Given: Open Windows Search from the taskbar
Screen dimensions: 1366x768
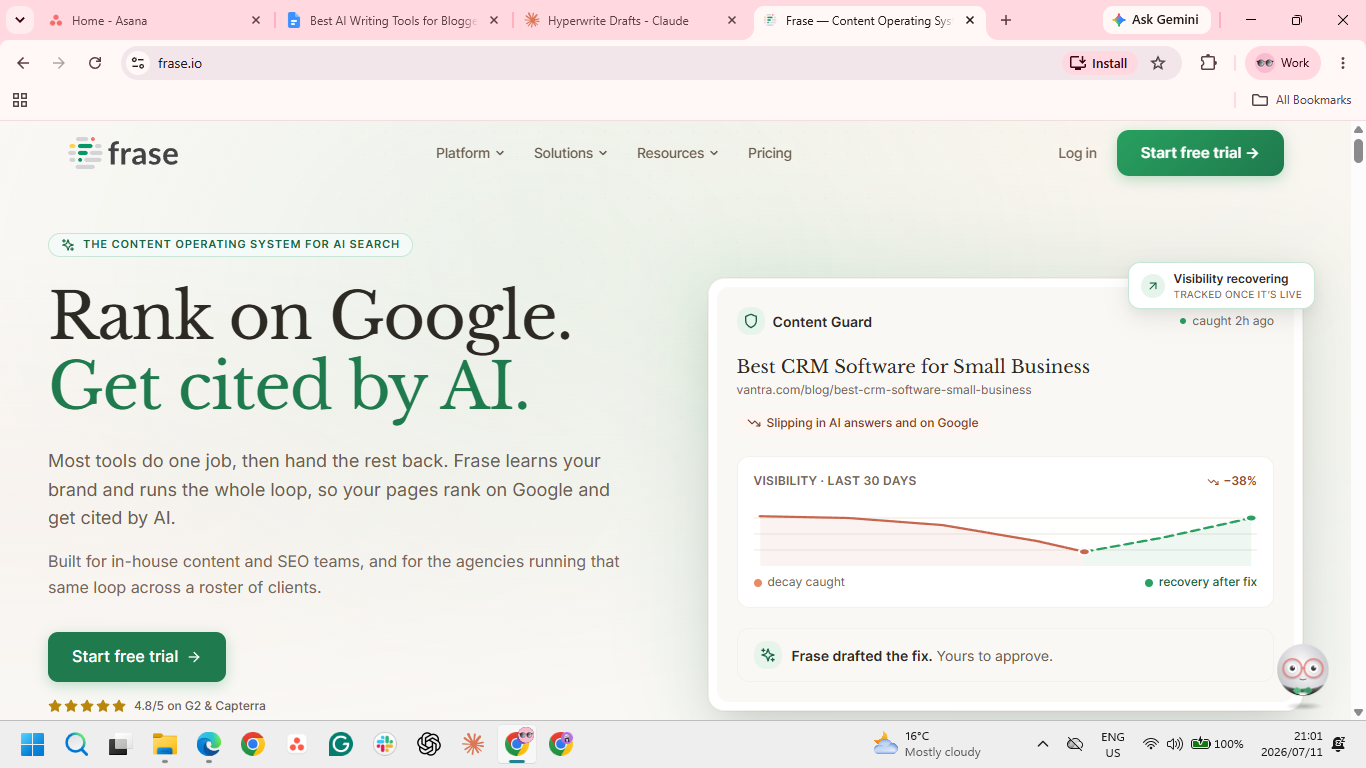Looking at the screenshot, I should (x=77, y=744).
